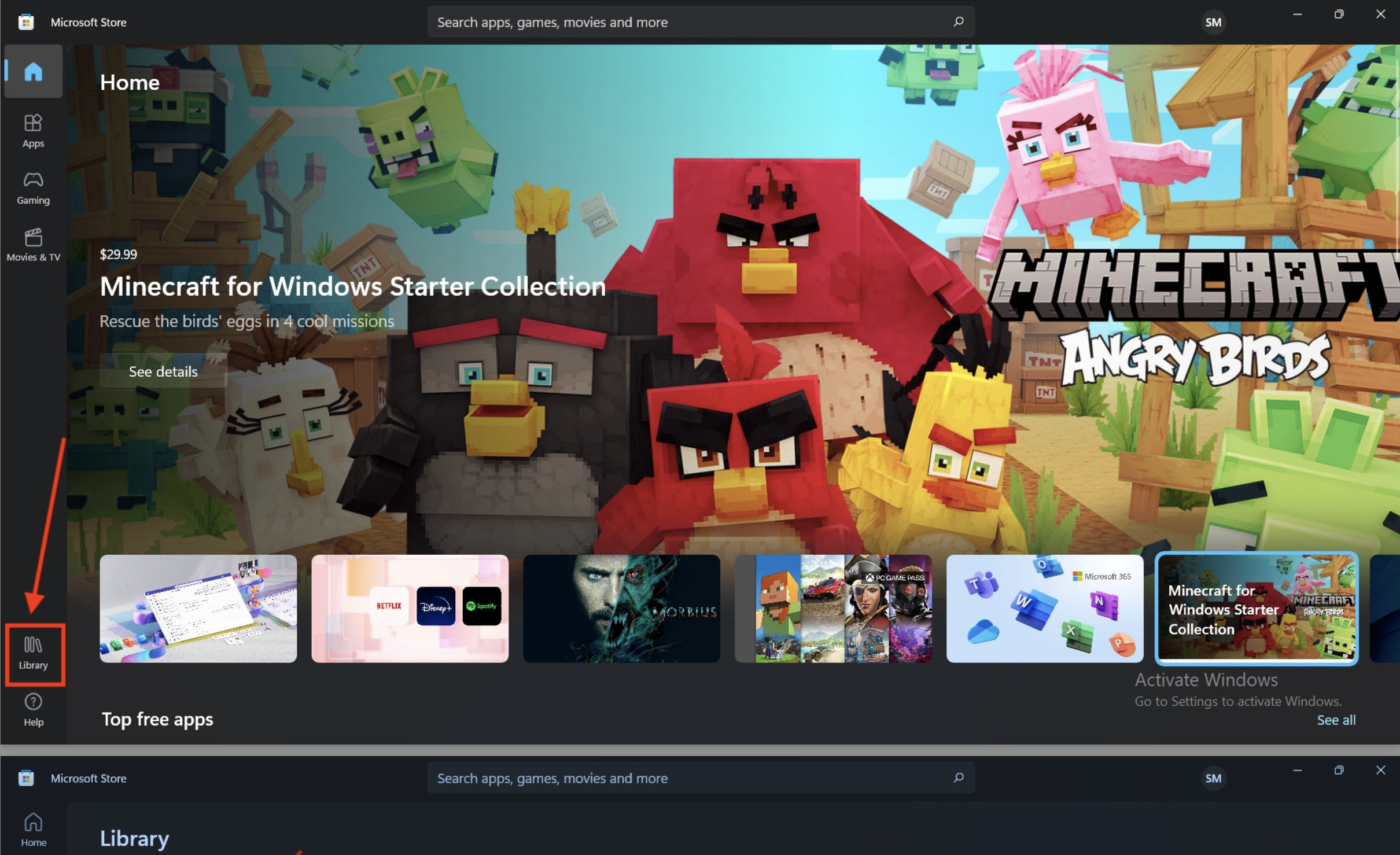Select the Netflix Disney+ Spotify thumbnail
The height and width of the screenshot is (855, 1400).
point(410,609)
